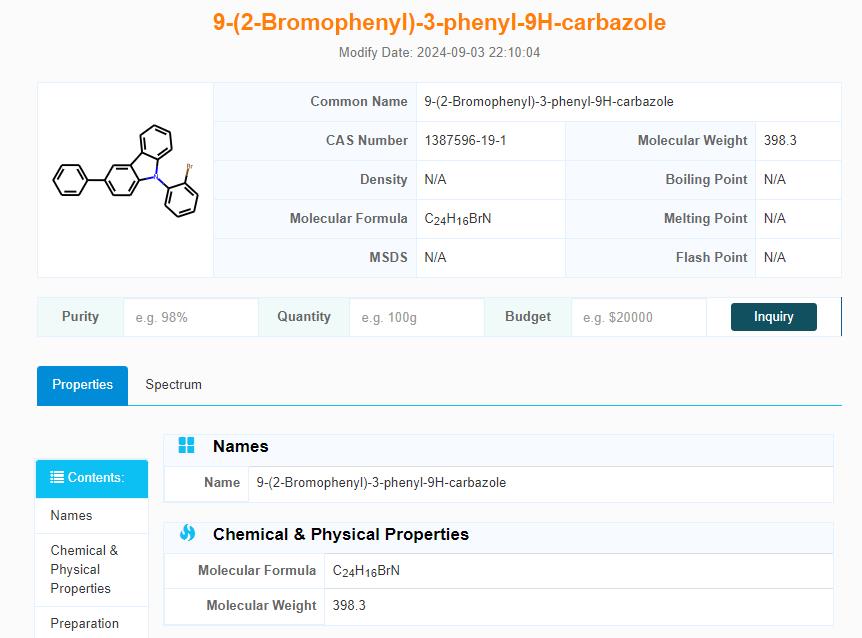Click the Name value in Names section
Screen dimensions: 862x638
381,482
